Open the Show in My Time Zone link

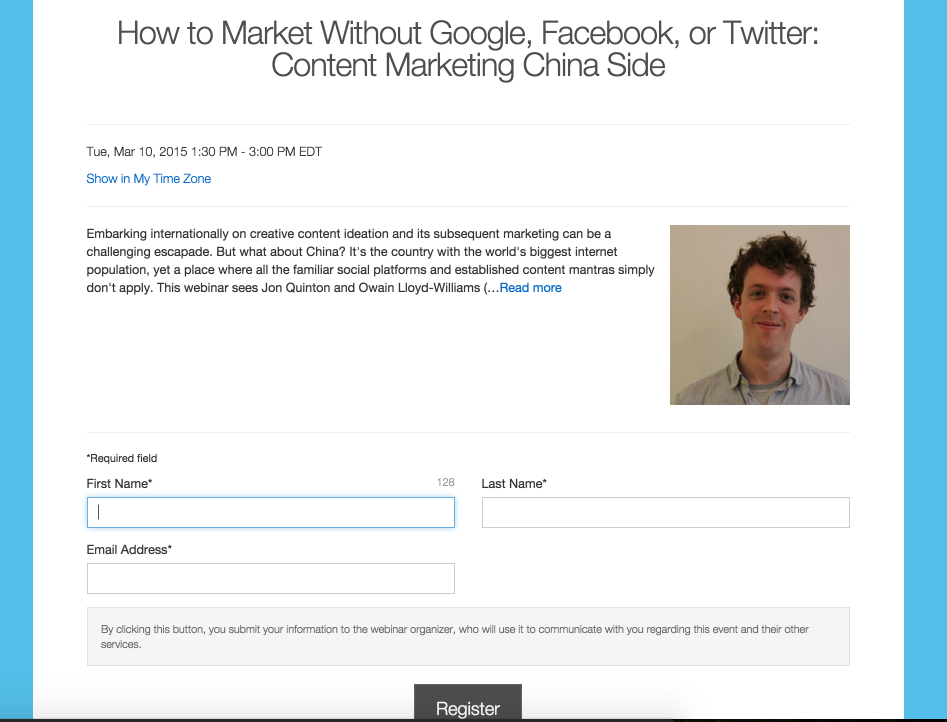[x=149, y=179]
